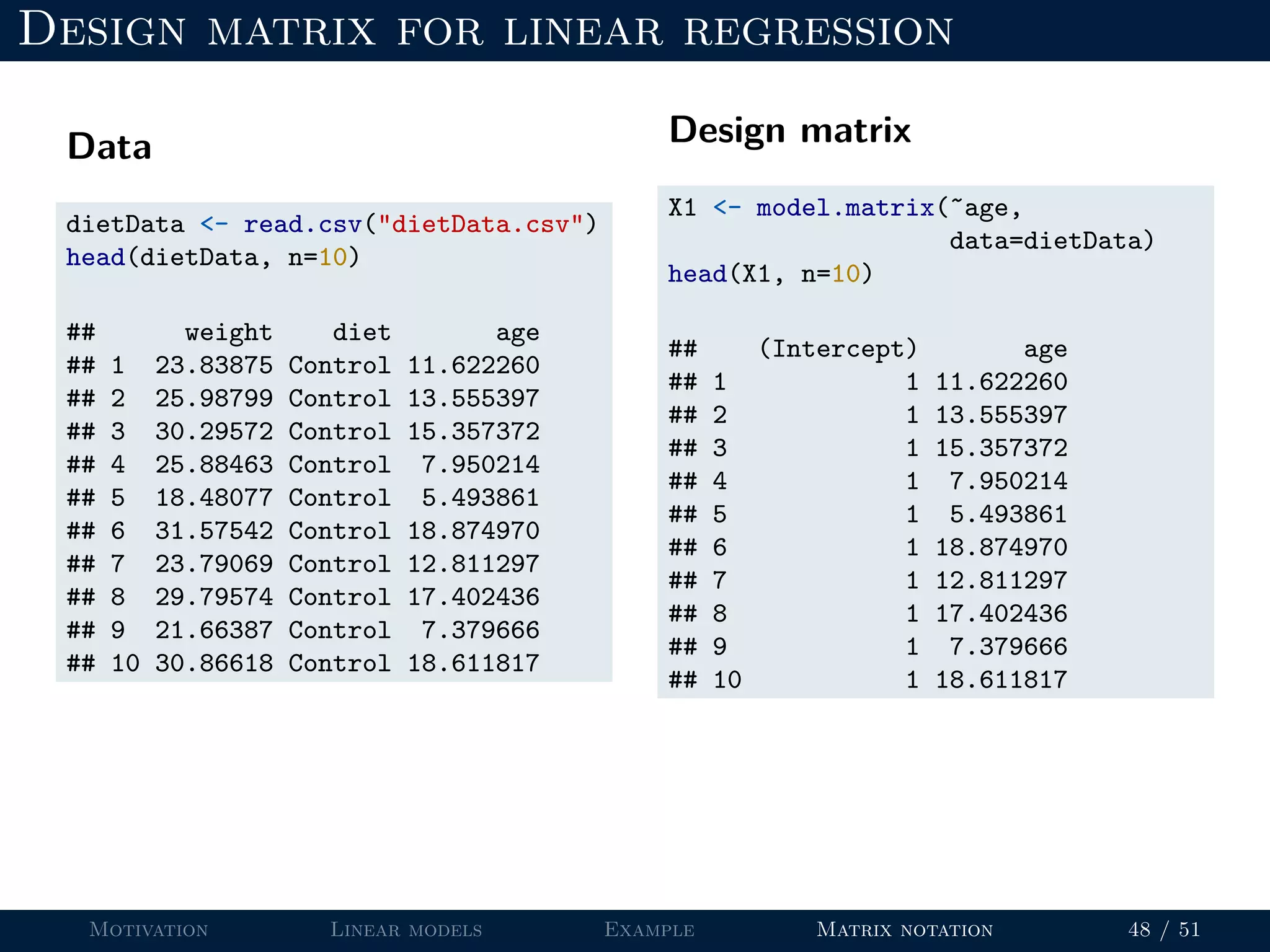This screenshot has height=952, width=1270.
Task: Click weight value 25.98799
Action: [214, 399]
